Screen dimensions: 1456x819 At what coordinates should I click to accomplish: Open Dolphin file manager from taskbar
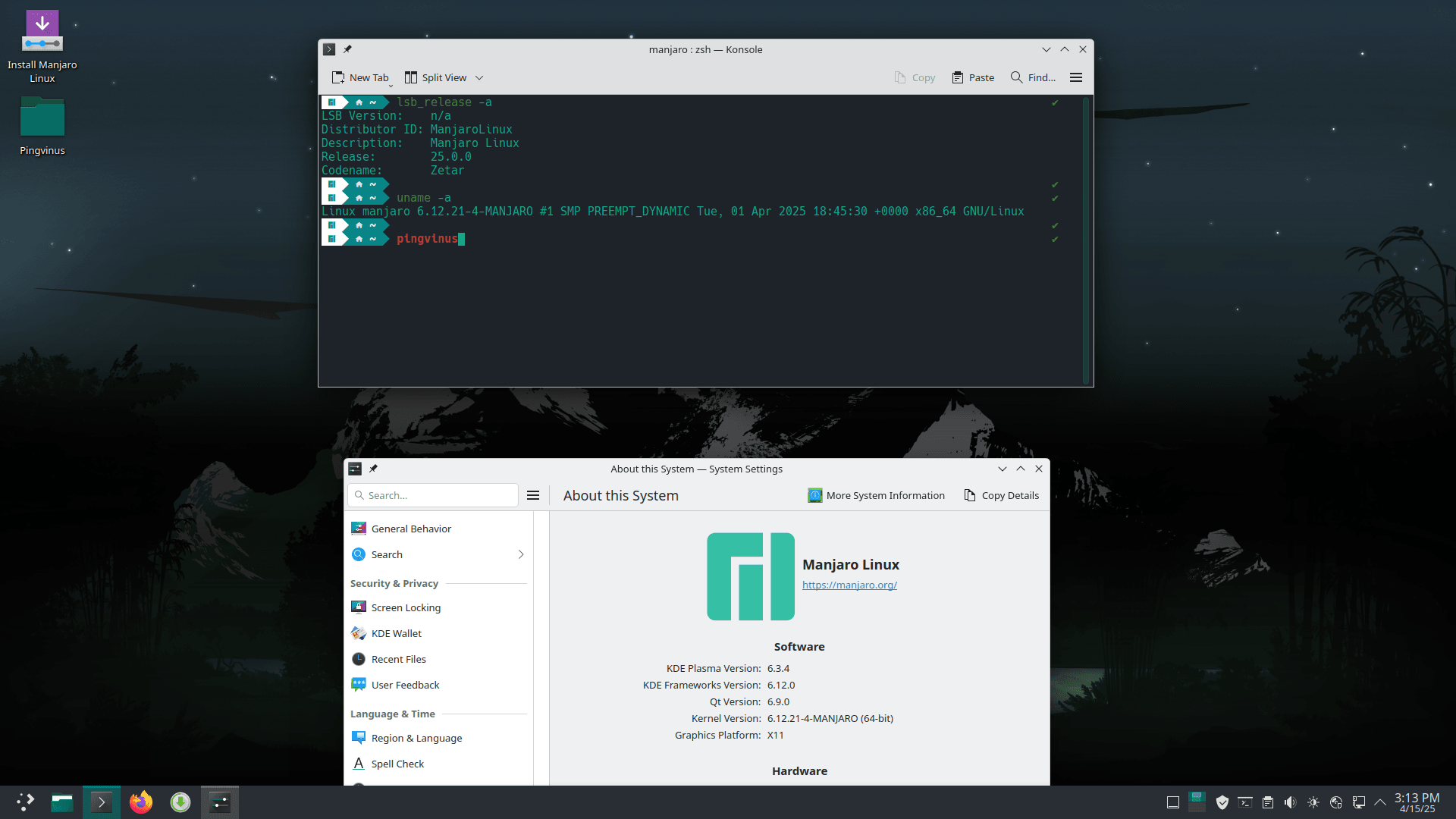[x=62, y=802]
